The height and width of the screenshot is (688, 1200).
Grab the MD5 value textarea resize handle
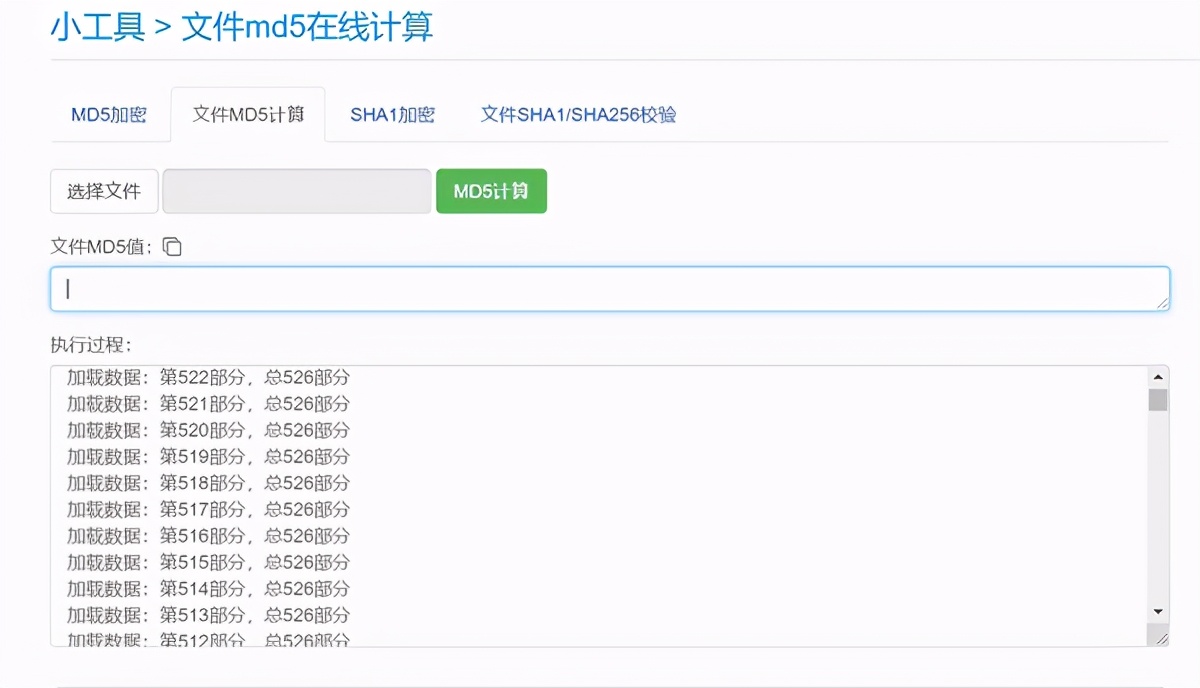[x=1162, y=303]
